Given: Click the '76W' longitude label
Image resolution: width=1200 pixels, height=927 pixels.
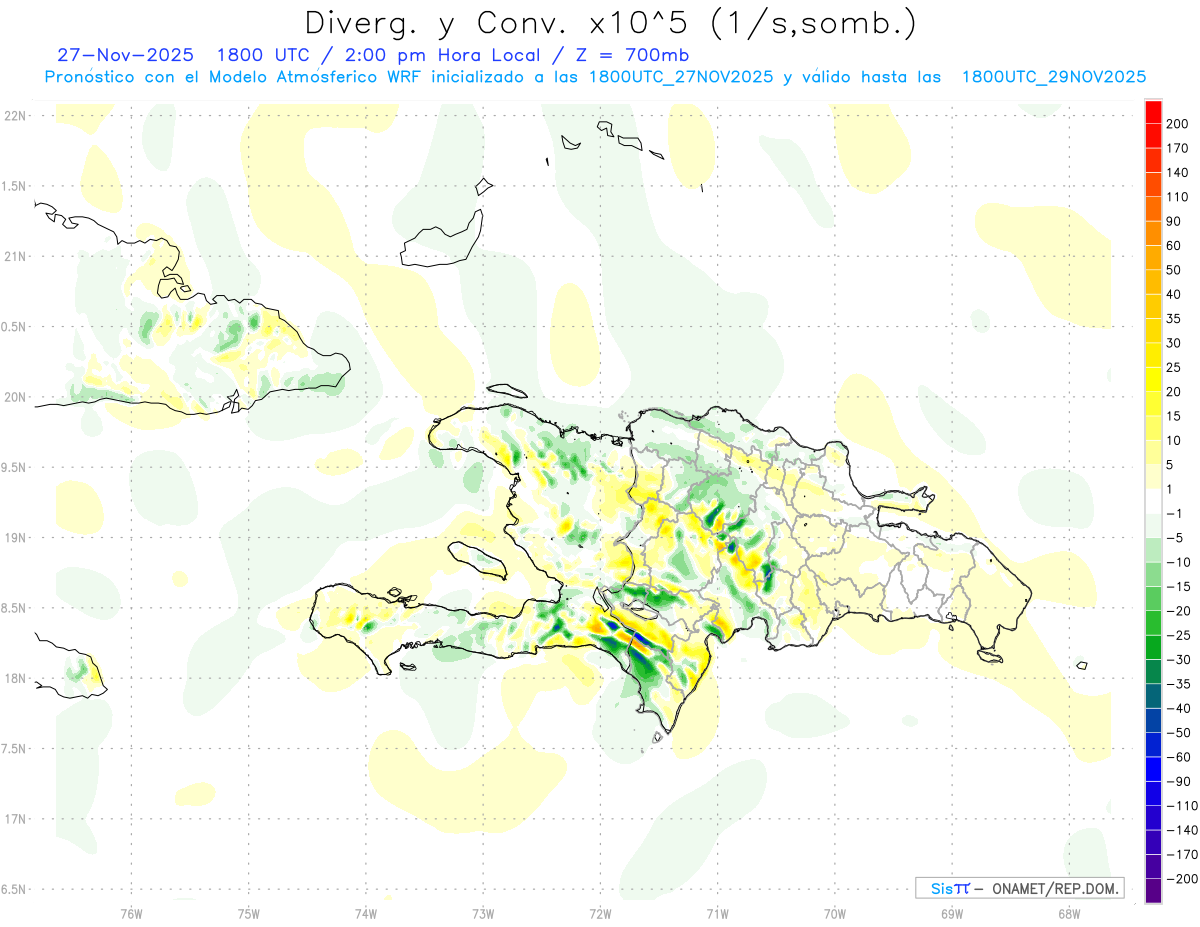Looking at the screenshot, I should [x=131, y=913].
